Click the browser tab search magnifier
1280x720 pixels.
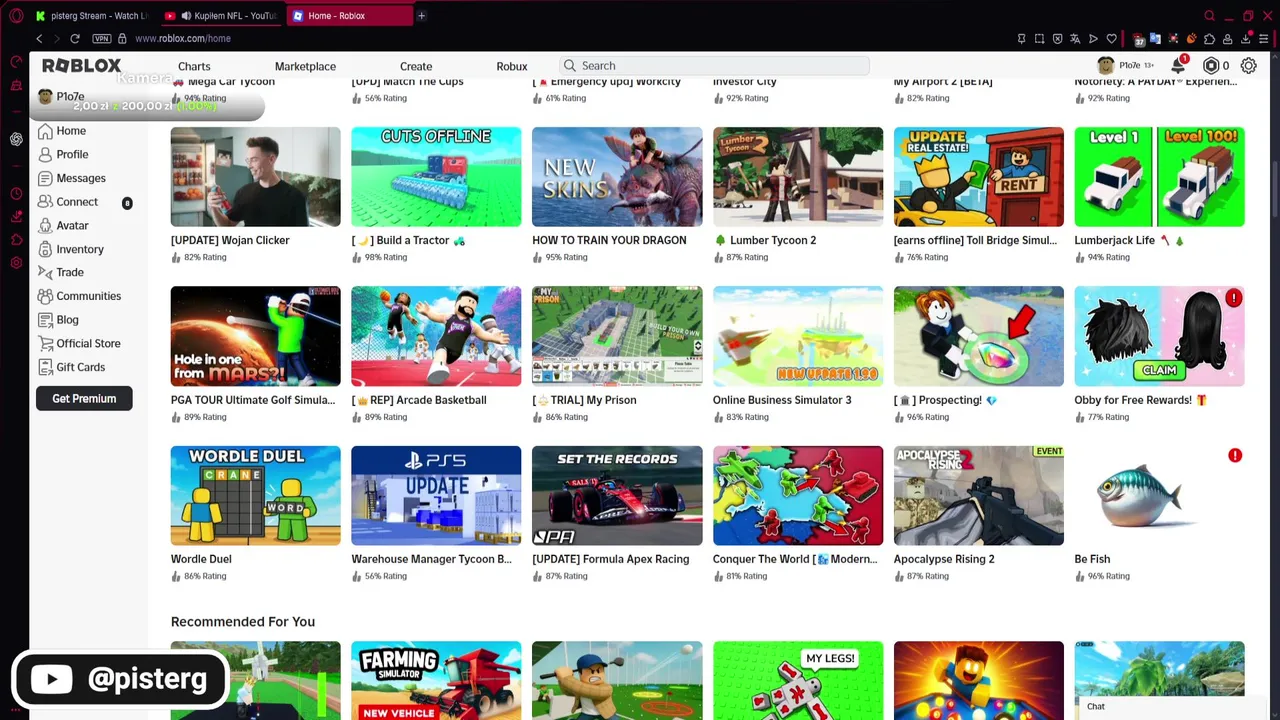pos(1209,15)
